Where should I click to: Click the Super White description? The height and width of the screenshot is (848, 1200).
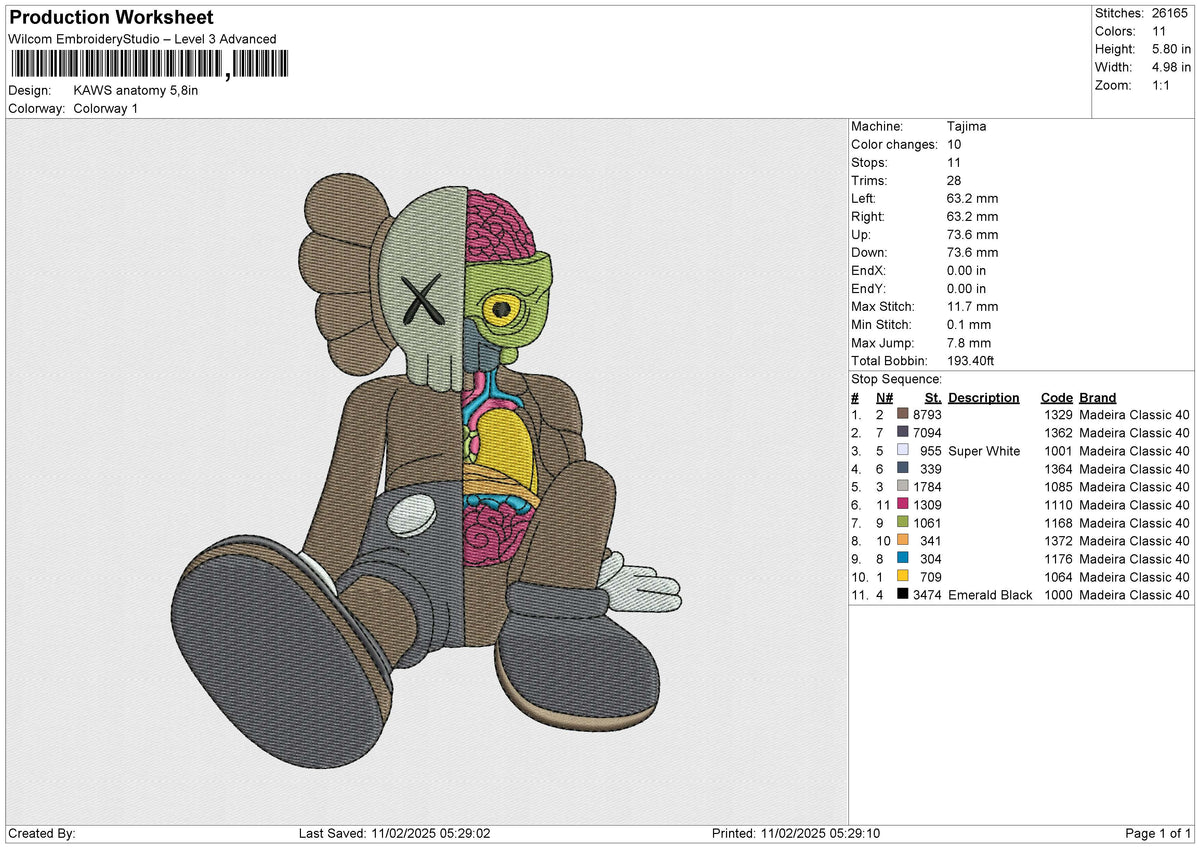[984, 450]
